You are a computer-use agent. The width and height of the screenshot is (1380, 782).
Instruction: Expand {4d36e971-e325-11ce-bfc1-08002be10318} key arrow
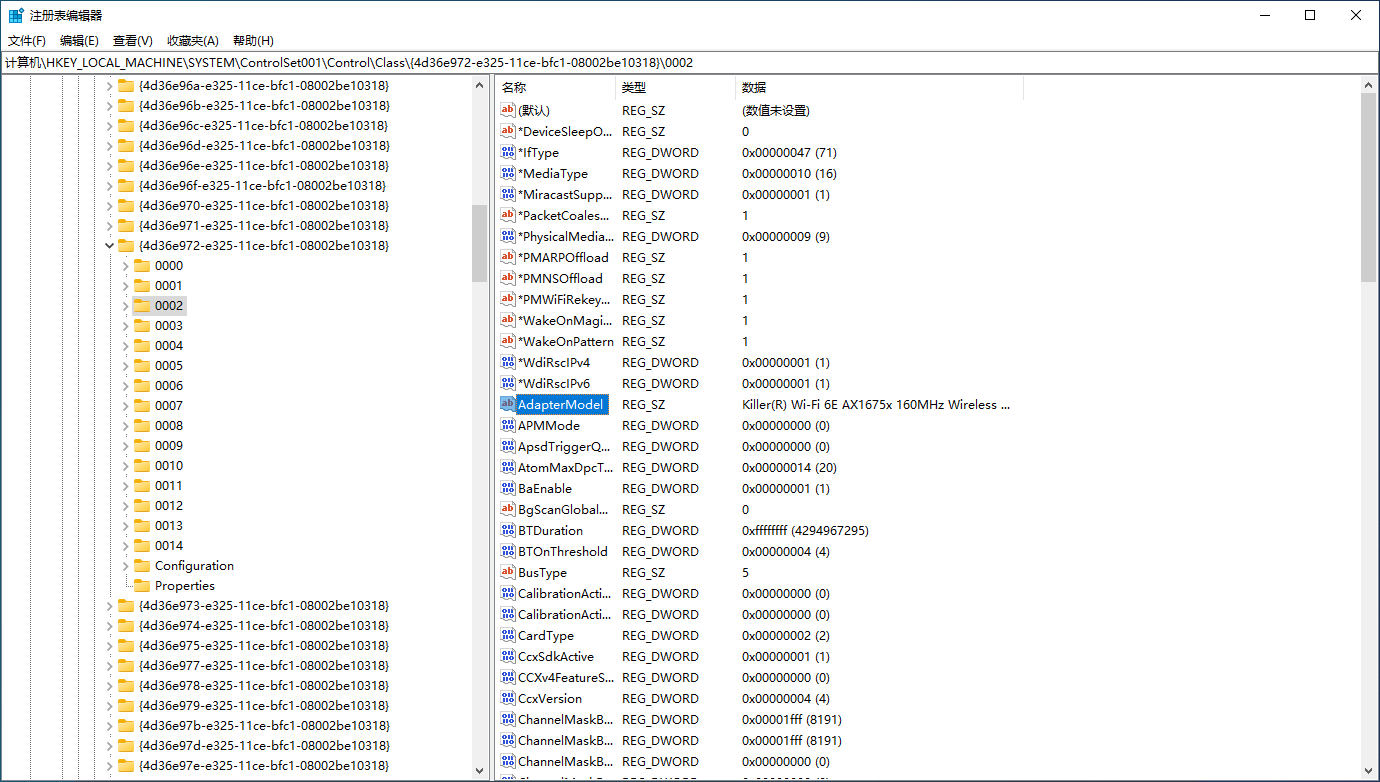(109, 225)
